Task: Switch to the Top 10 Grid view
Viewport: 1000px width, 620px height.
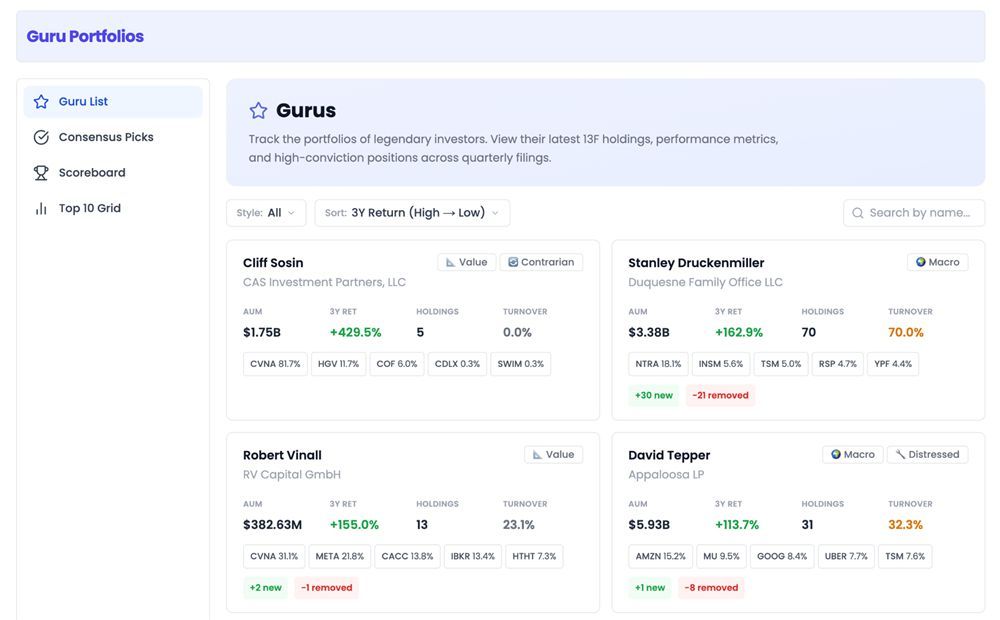Action: click(x=113, y=209)
